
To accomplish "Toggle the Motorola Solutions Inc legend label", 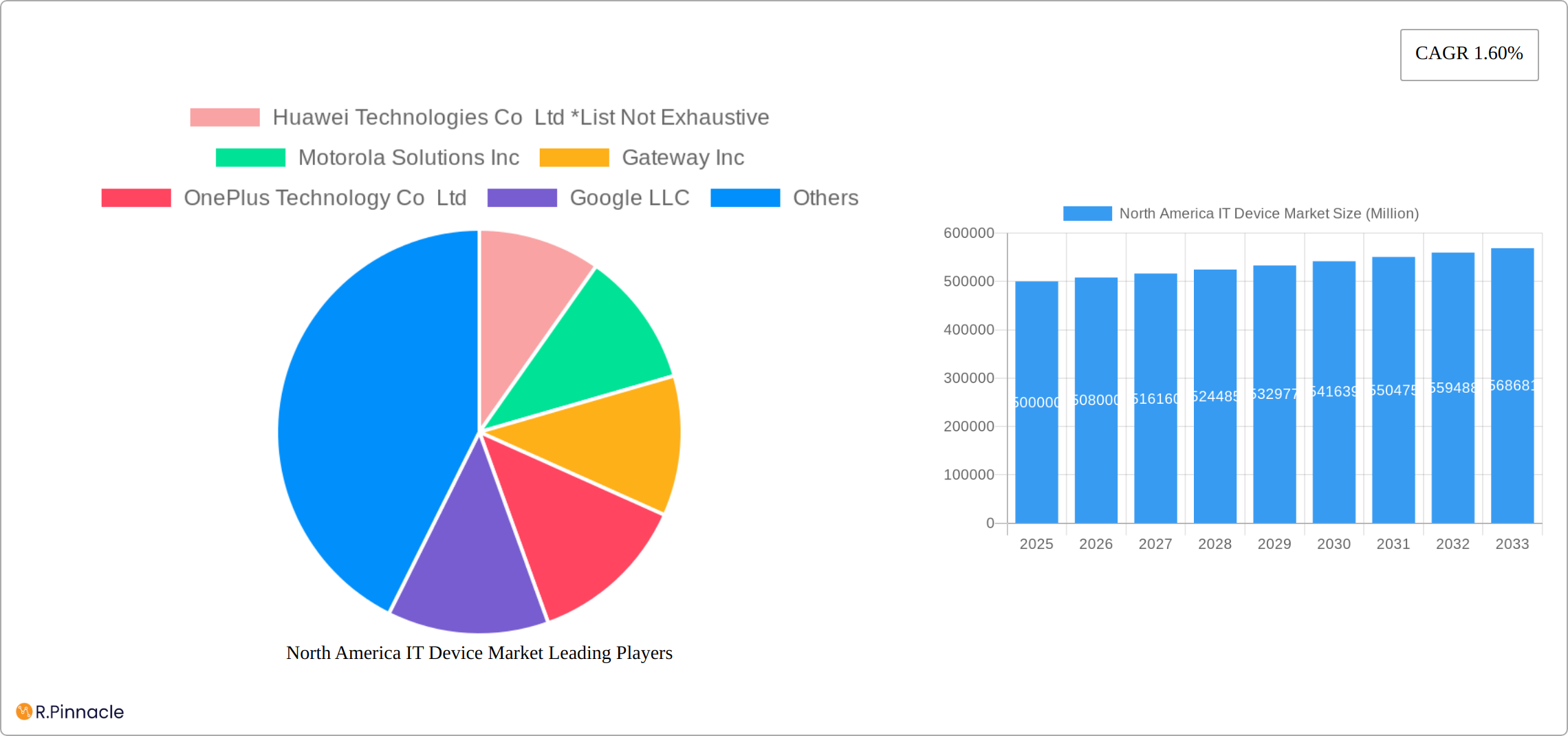I will [x=409, y=158].
